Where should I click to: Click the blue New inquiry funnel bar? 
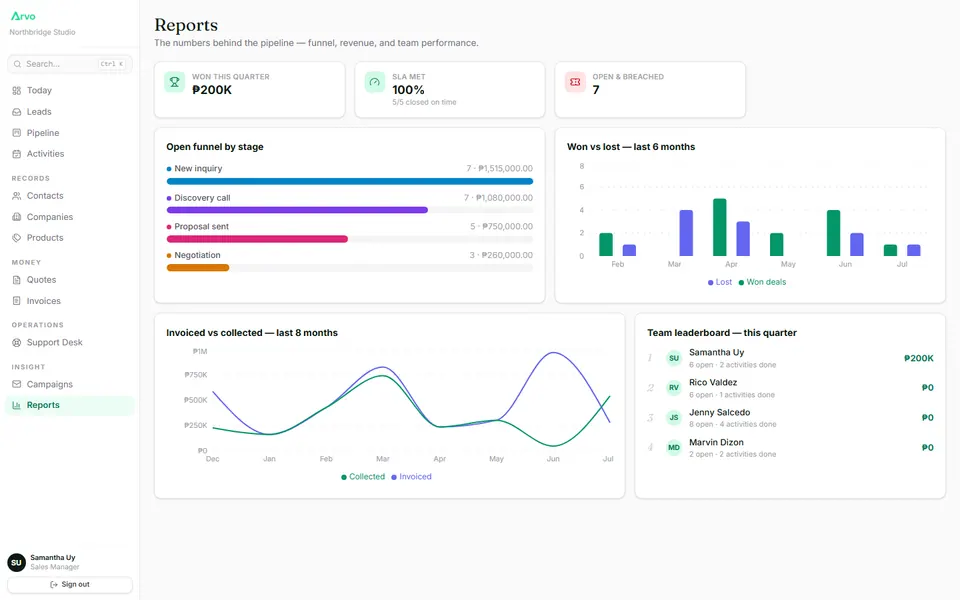350,181
